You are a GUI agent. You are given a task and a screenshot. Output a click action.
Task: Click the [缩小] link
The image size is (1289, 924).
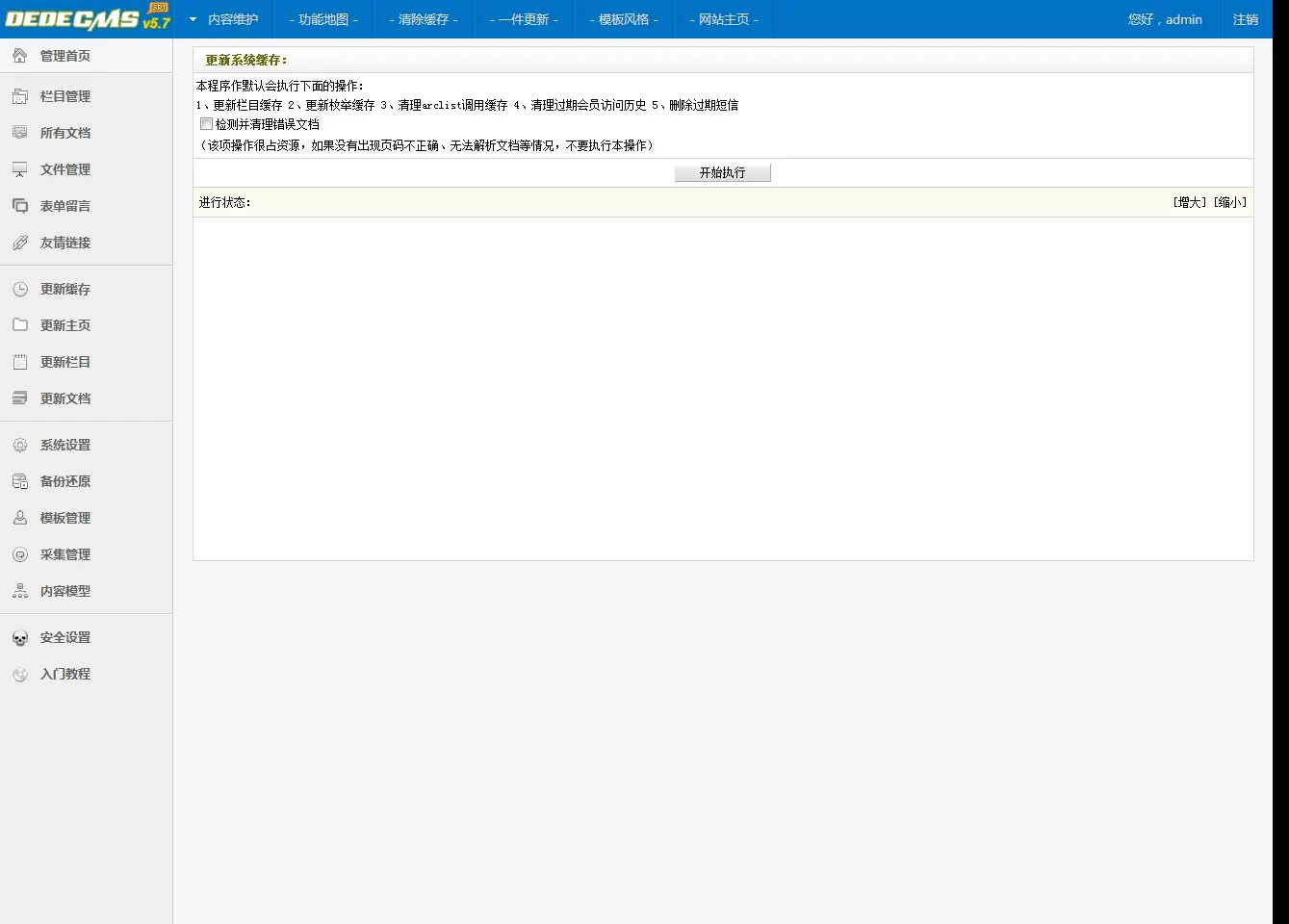[x=1229, y=202]
